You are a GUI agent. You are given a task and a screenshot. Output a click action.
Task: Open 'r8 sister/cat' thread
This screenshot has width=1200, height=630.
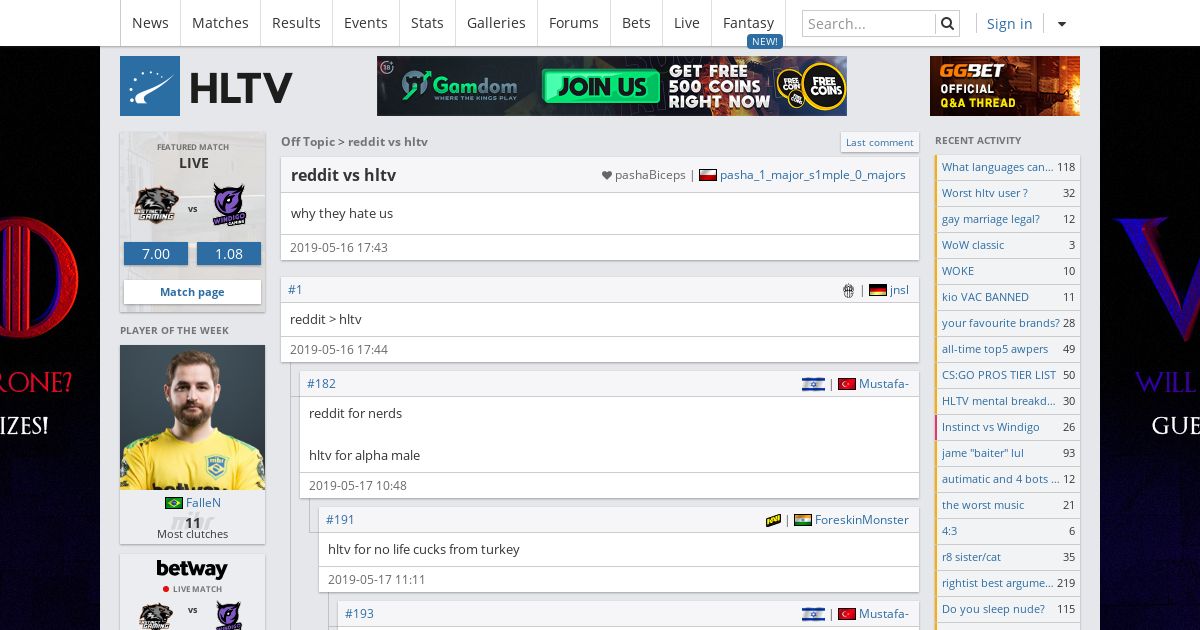click(x=1008, y=557)
